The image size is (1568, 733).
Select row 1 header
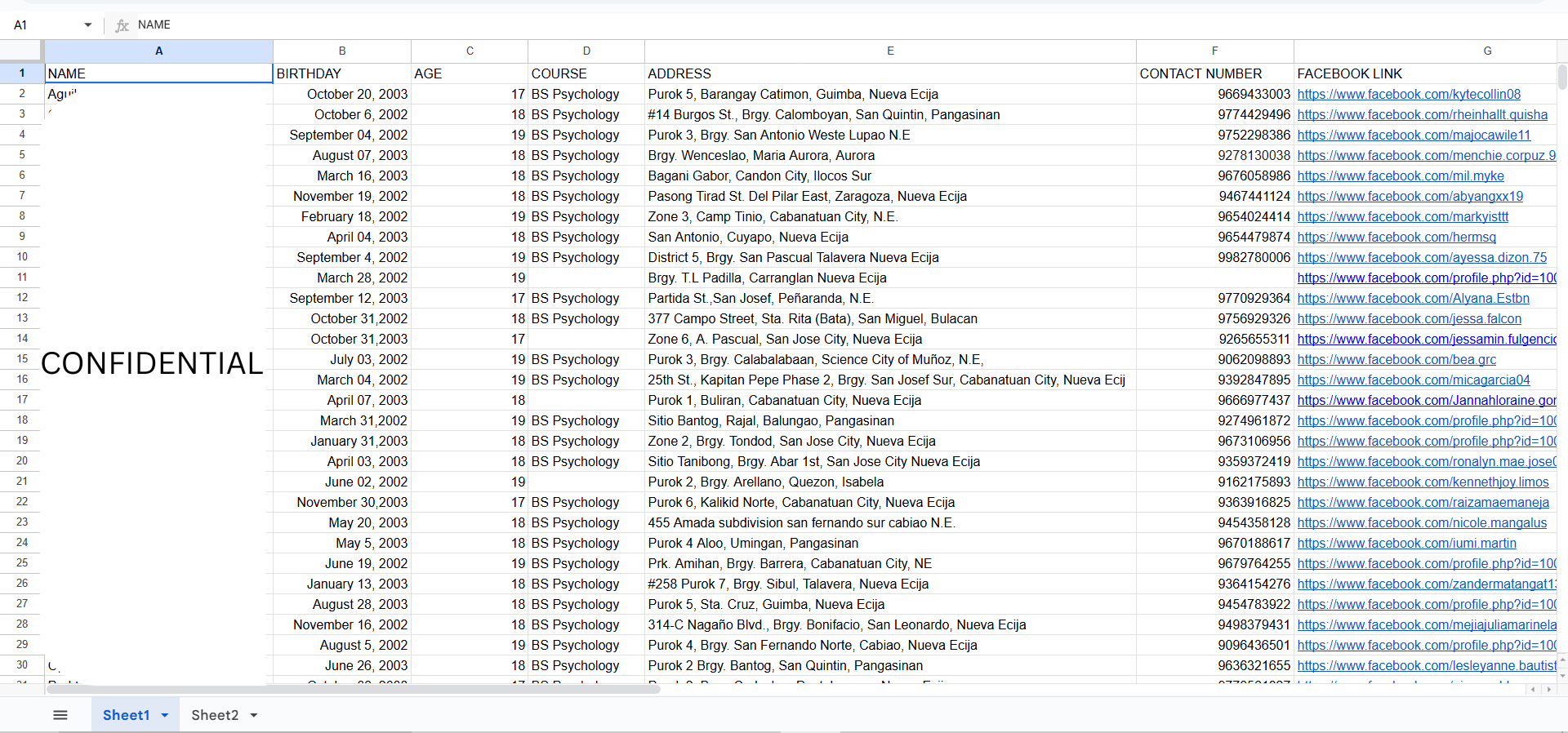click(22, 73)
